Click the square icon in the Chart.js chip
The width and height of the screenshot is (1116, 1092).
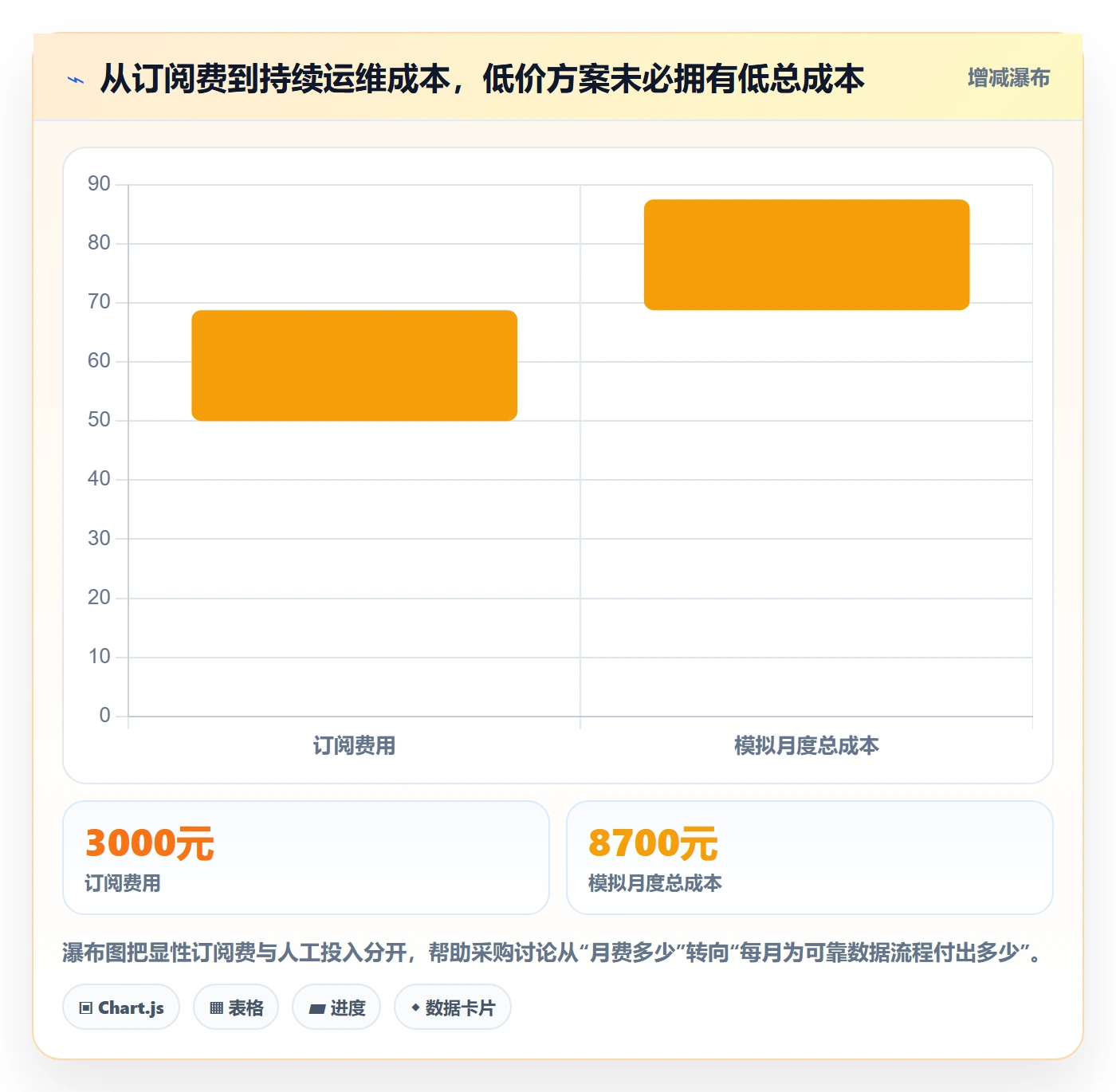pyautogui.click(x=86, y=1008)
